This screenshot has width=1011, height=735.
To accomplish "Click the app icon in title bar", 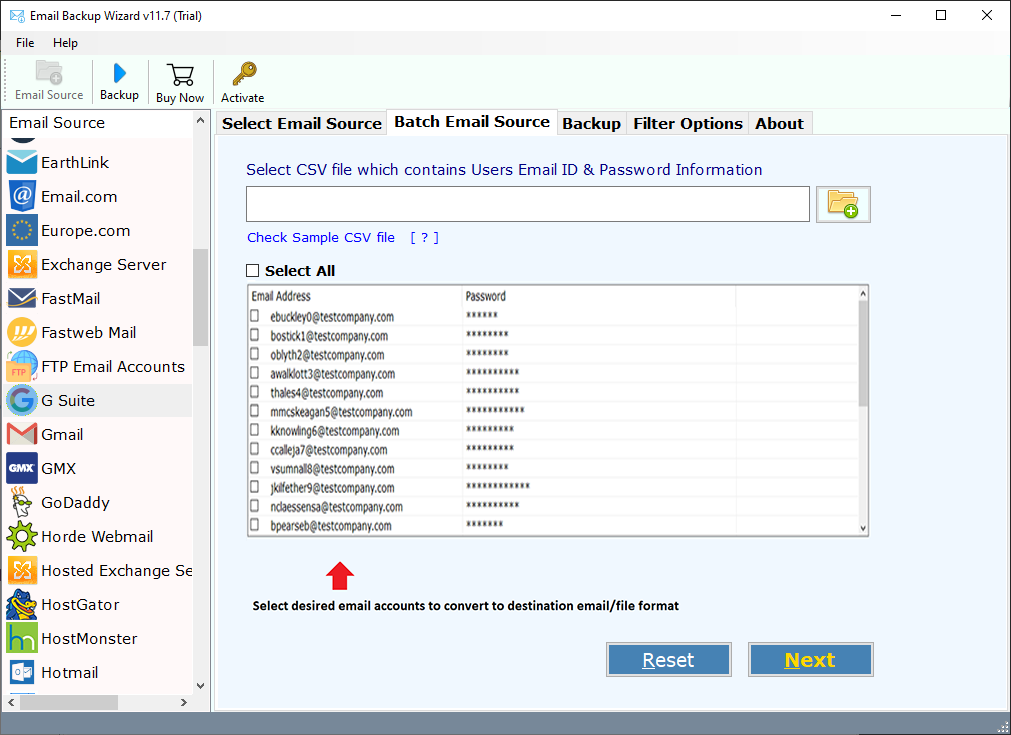I will (x=17, y=15).
